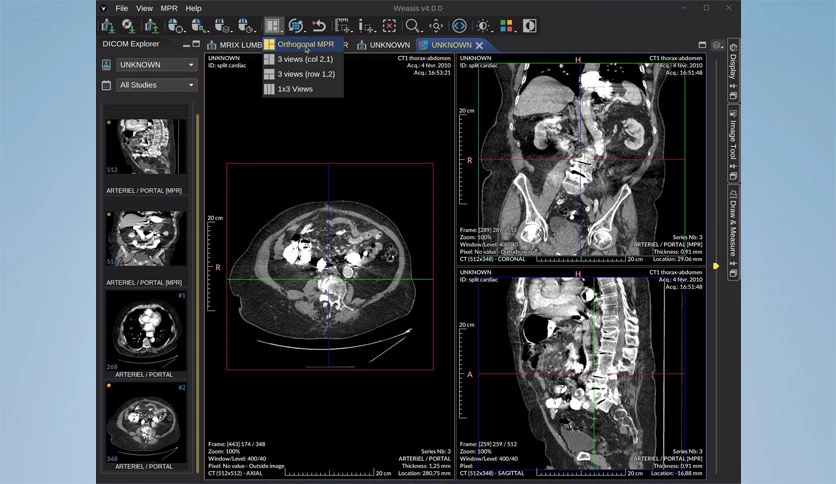Click the reset view icon with red dot
Viewport: 836px width, 484px height.
point(319,26)
